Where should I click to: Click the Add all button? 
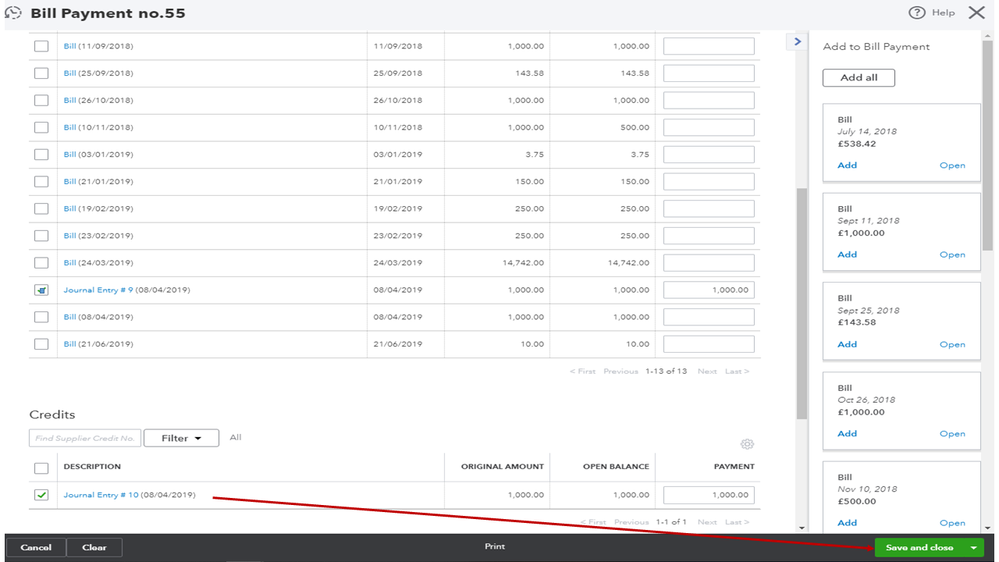pos(858,78)
